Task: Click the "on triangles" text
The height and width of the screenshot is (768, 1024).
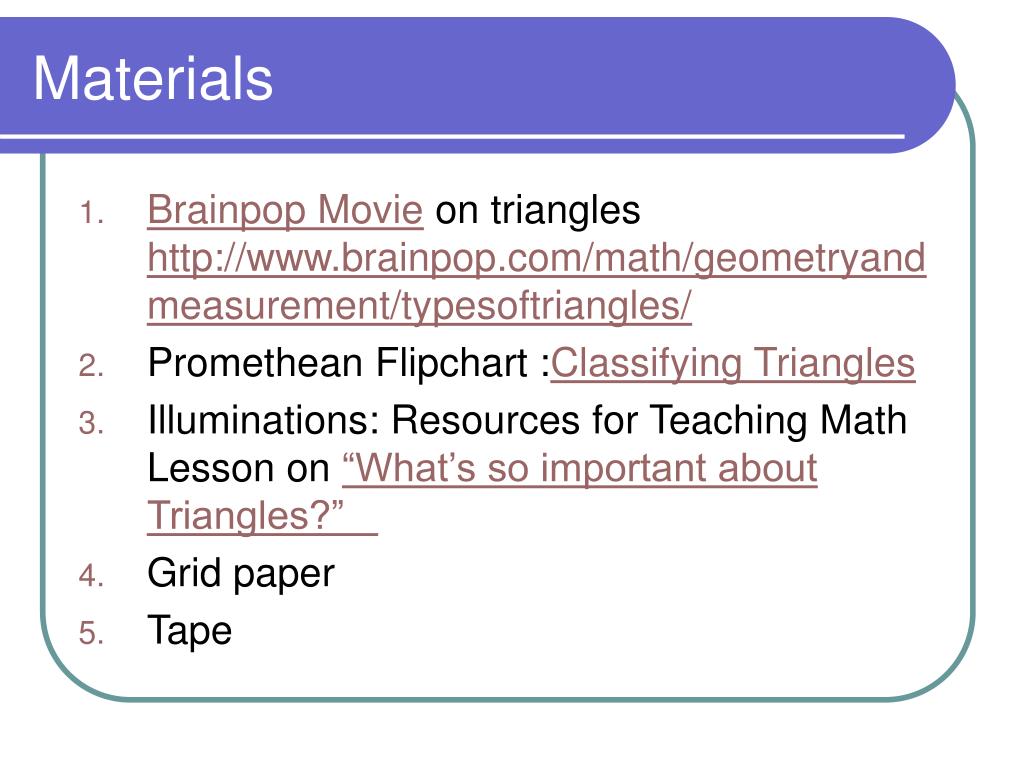Action: (x=537, y=210)
